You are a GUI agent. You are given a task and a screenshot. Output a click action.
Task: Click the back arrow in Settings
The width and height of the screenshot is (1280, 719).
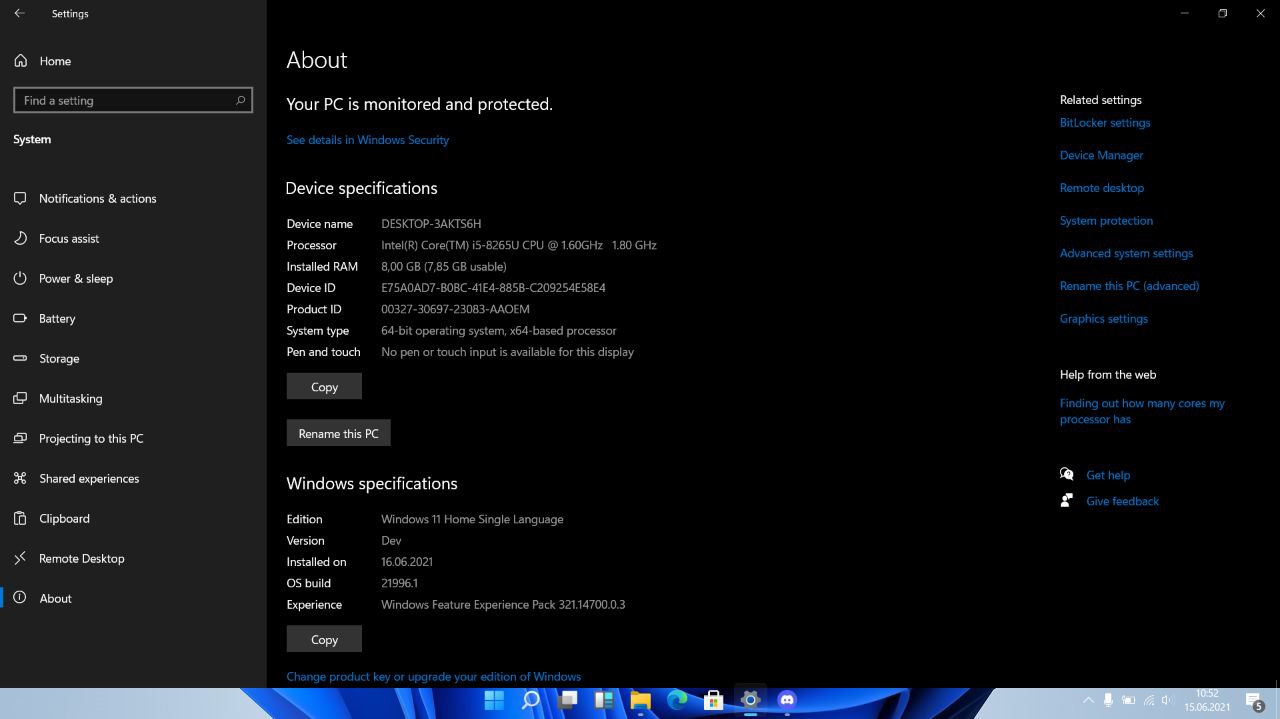coord(20,13)
